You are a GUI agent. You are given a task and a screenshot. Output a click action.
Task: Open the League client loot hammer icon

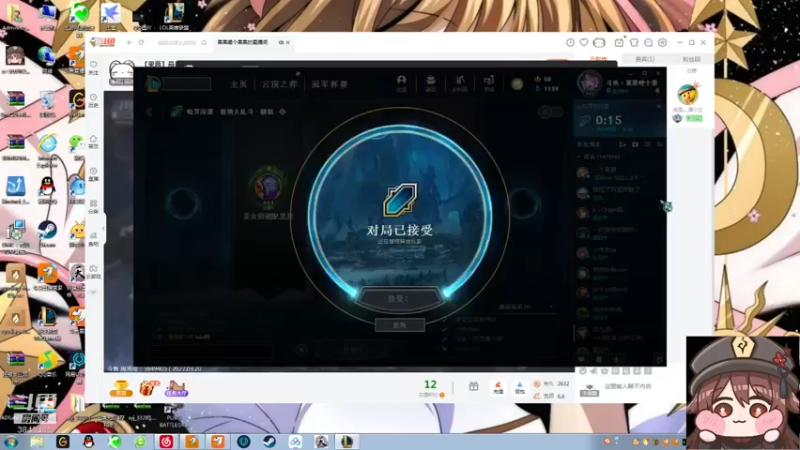tap(460, 83)
